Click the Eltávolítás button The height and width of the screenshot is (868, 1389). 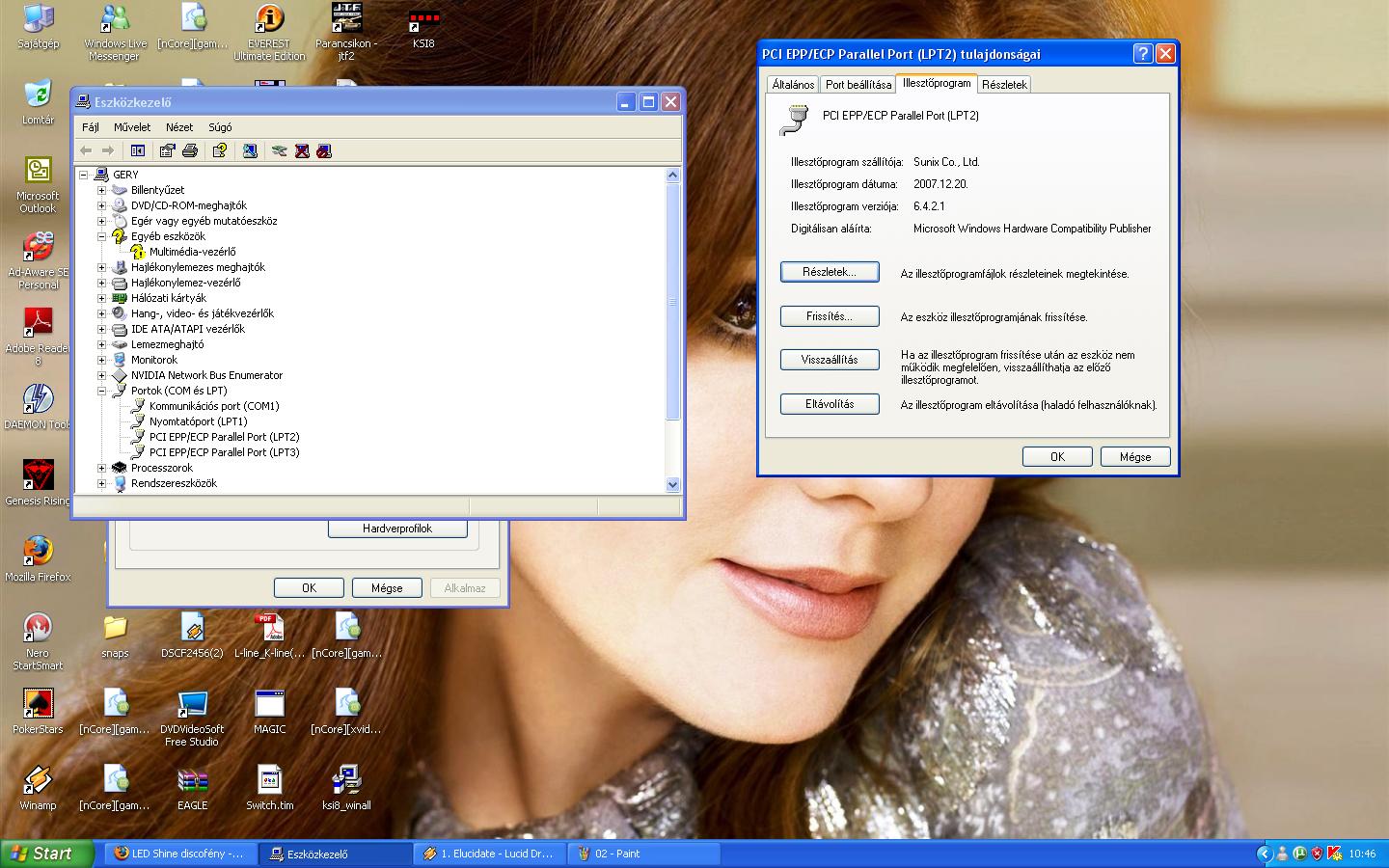[x=830, y=404]
